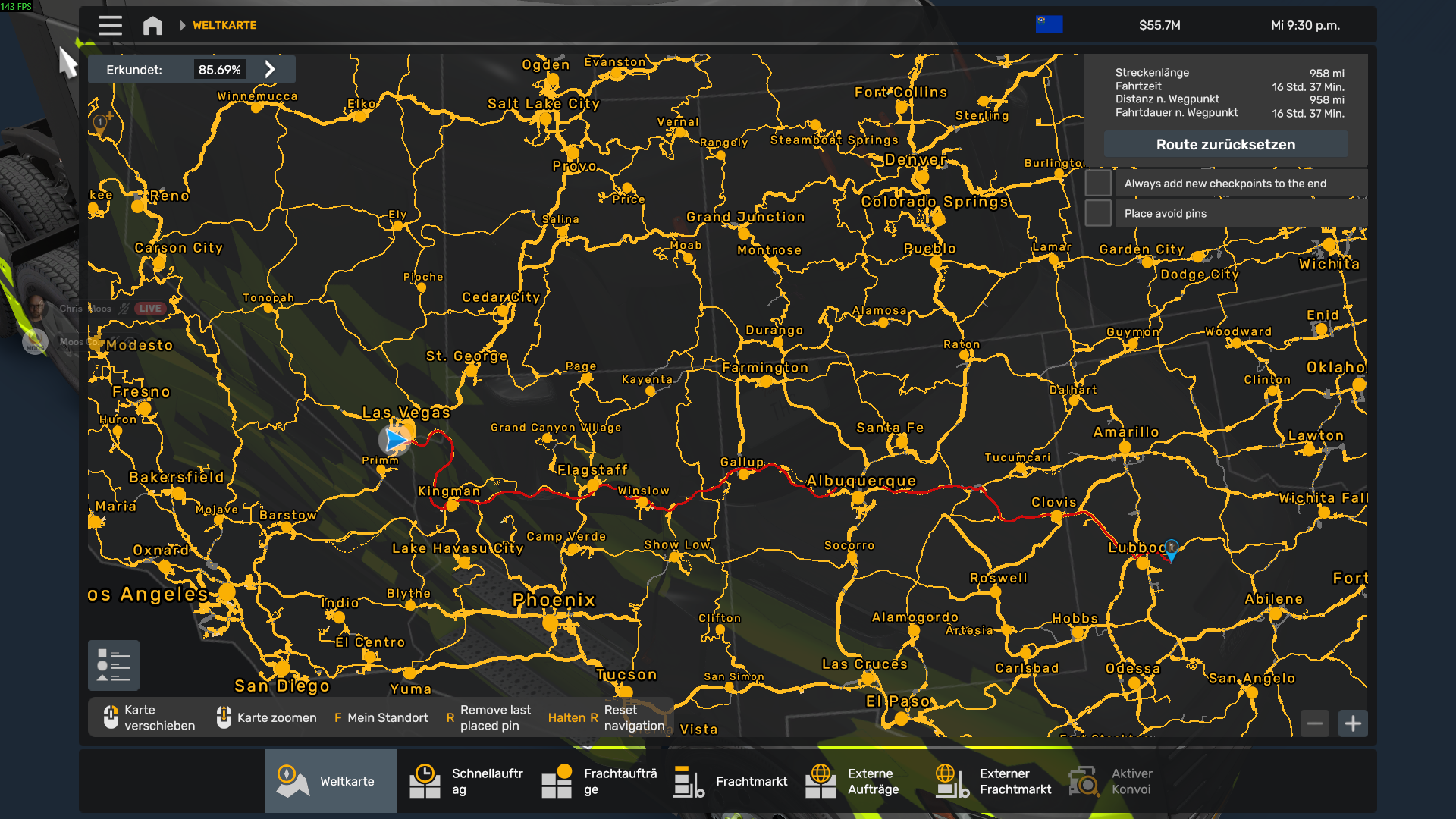Open the hamburger main menu

(110, 25)
